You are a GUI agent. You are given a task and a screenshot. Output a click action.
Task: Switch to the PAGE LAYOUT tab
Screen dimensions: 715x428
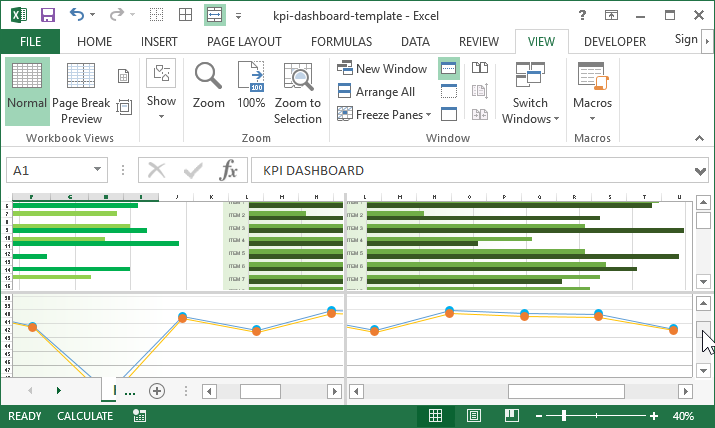(x=244, y=42)
